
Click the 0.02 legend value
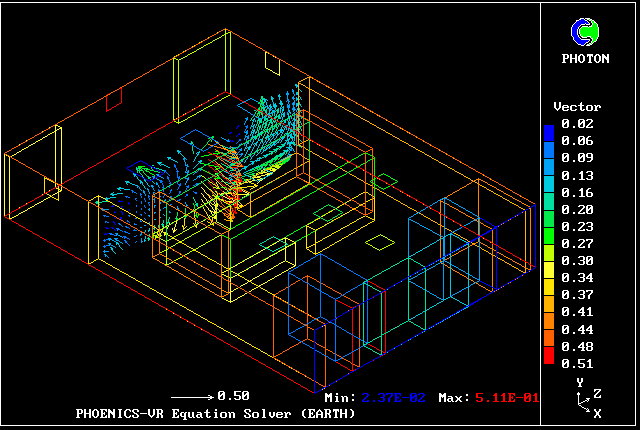[577, 123]
